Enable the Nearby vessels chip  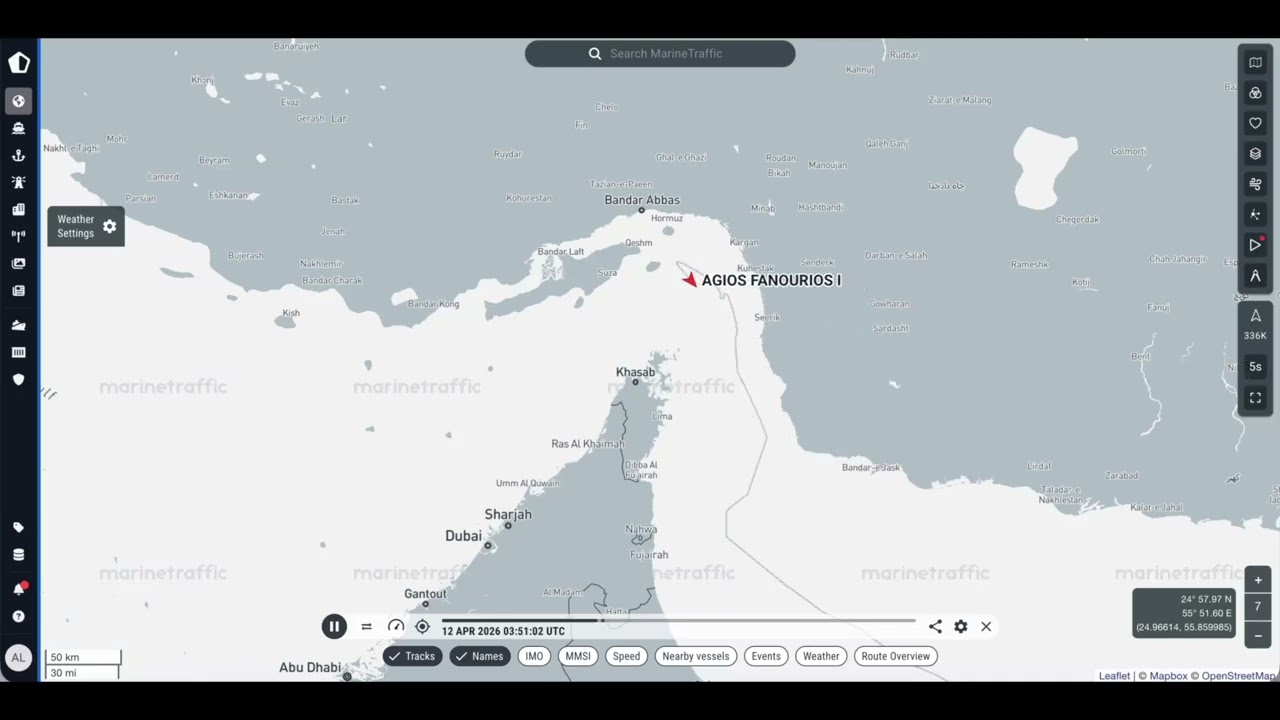[696, 656]
